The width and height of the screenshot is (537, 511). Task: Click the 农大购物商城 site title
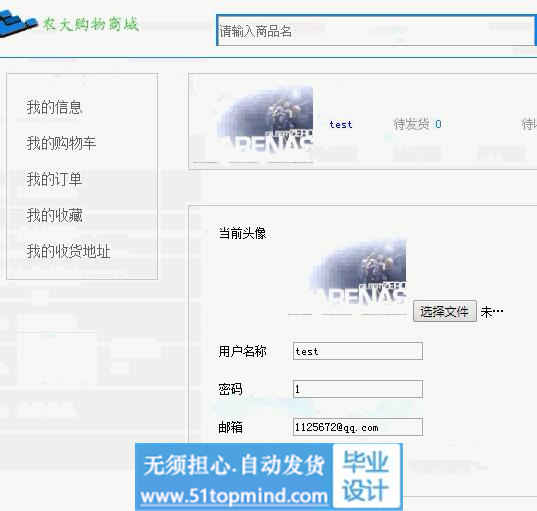(x=91, y=24)
